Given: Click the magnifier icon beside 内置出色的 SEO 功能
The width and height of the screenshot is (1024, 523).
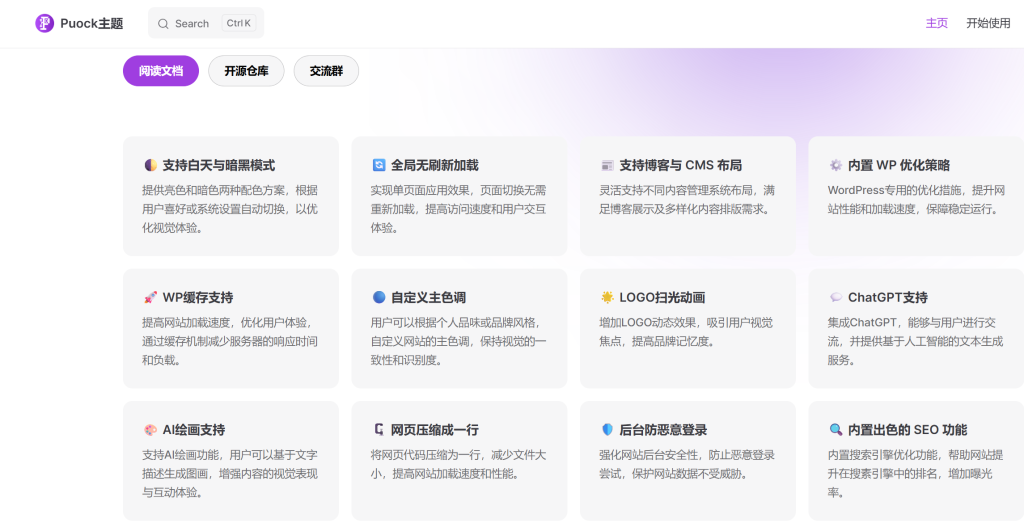Looking at the screenshot, I should tap(836, 430).
